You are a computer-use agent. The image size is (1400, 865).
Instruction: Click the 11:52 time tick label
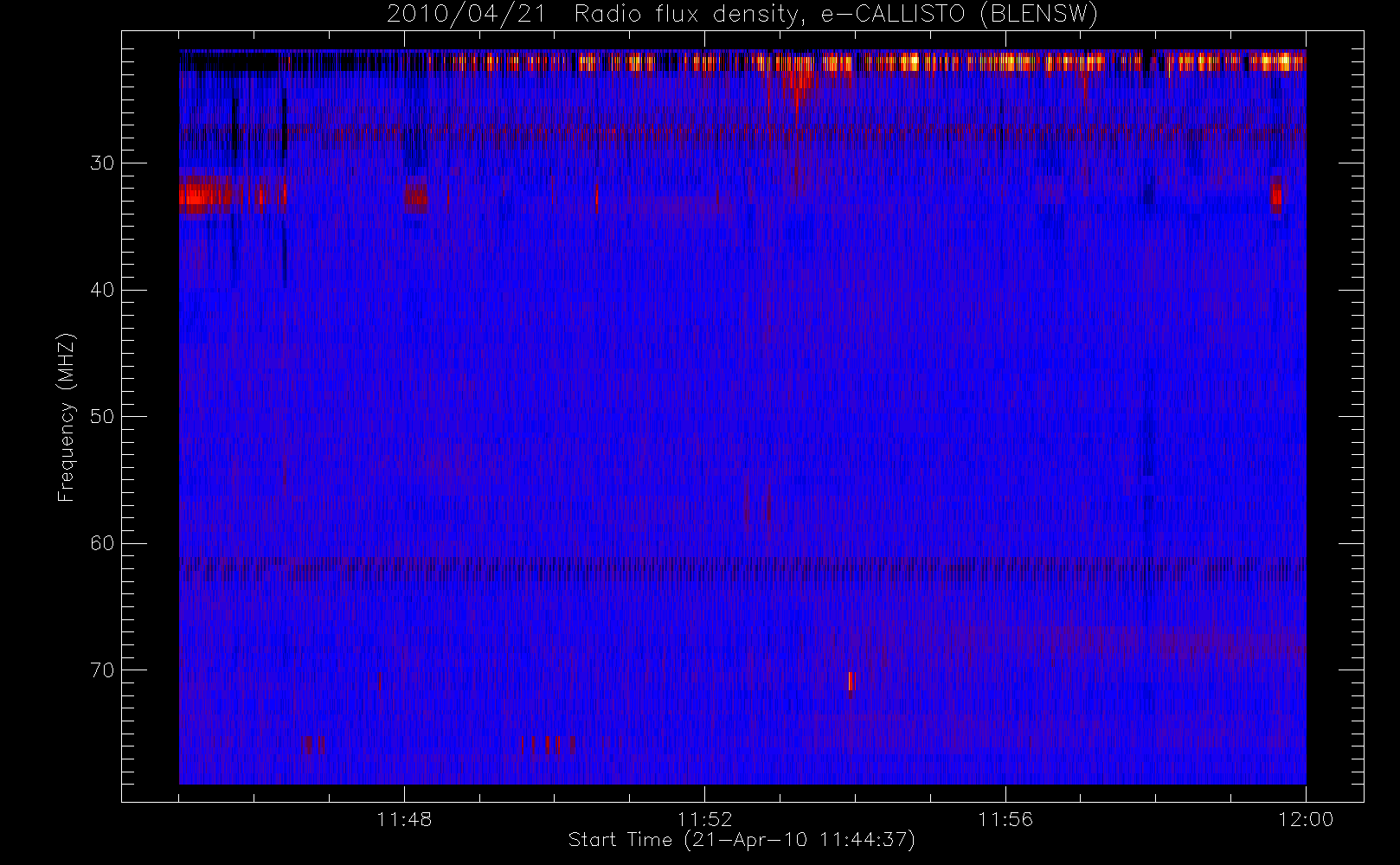pyautogui.click(x=704, y=818)
